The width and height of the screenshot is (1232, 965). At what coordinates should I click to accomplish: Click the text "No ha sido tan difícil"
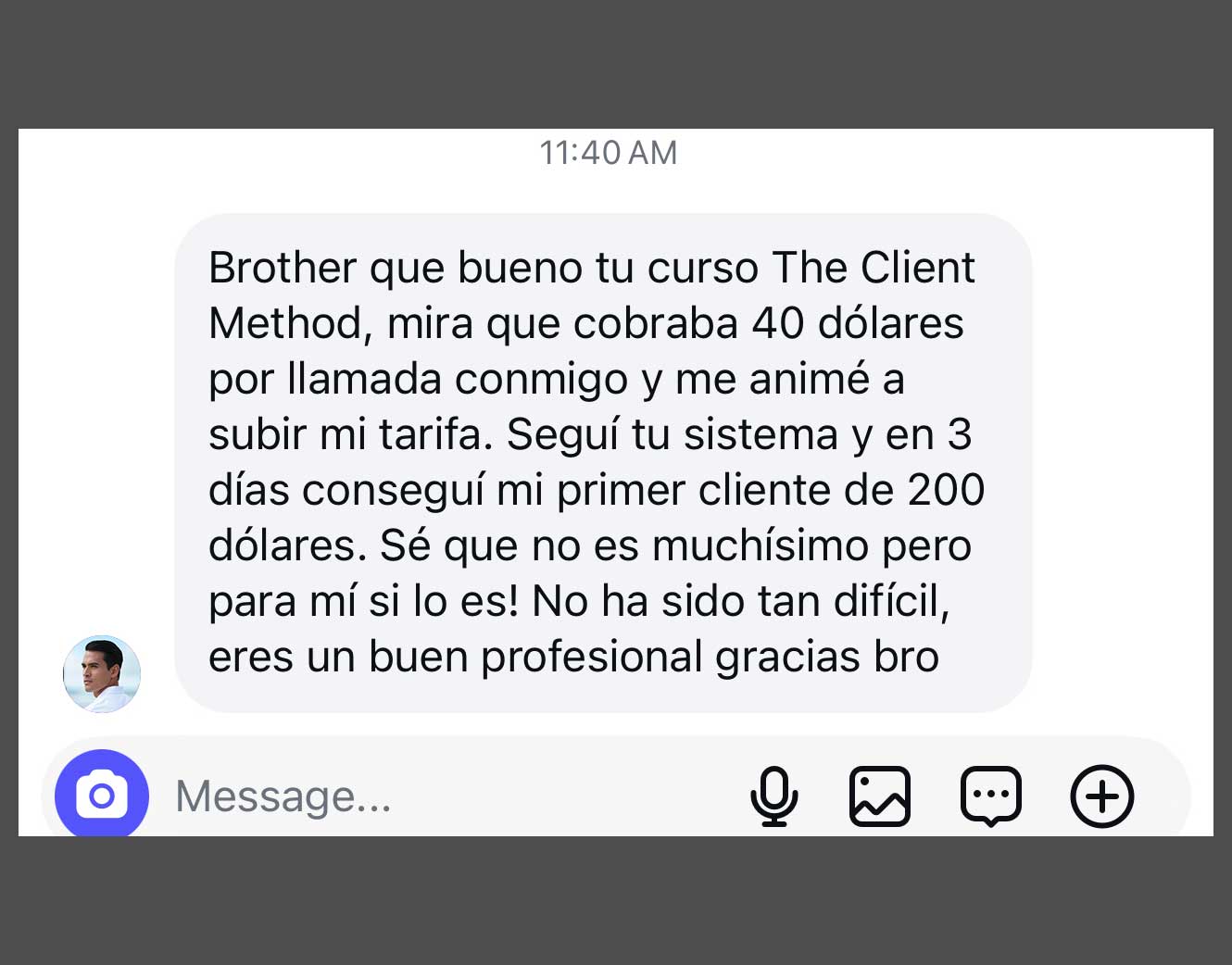741,601
